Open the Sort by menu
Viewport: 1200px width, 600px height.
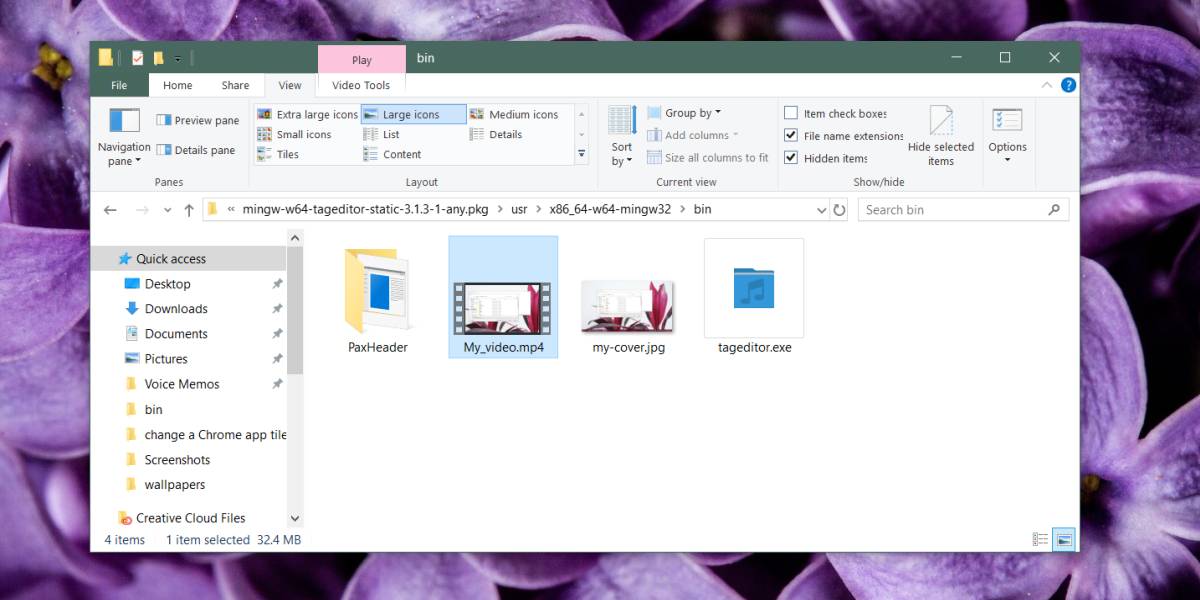click(x=622, y=135)
